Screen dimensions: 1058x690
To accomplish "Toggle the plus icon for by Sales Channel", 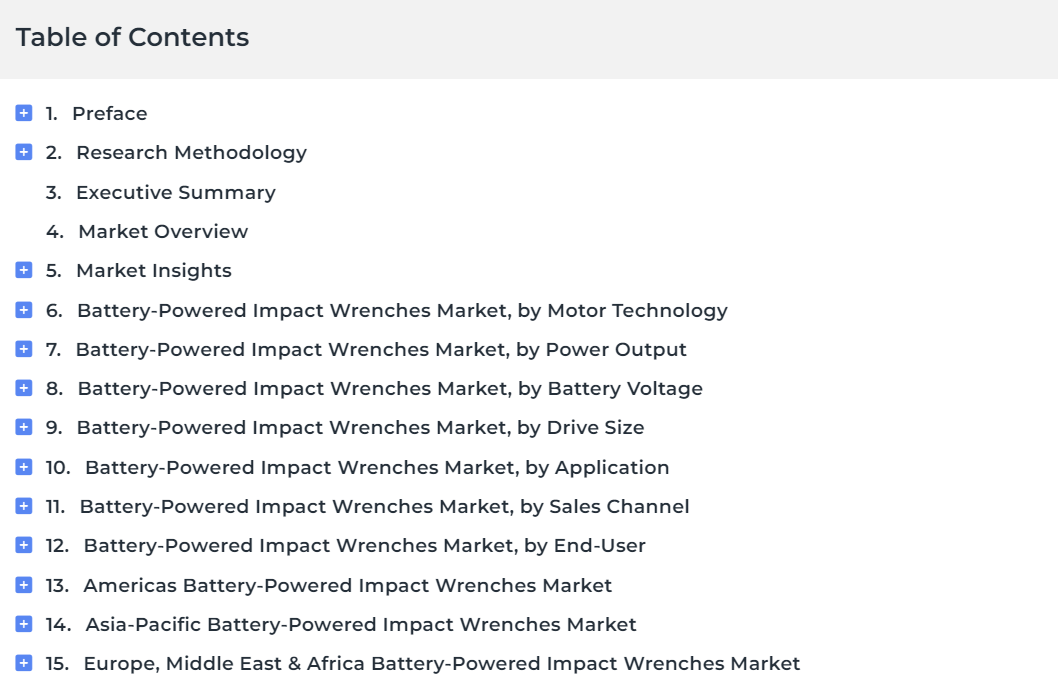I will click(24, 506).
